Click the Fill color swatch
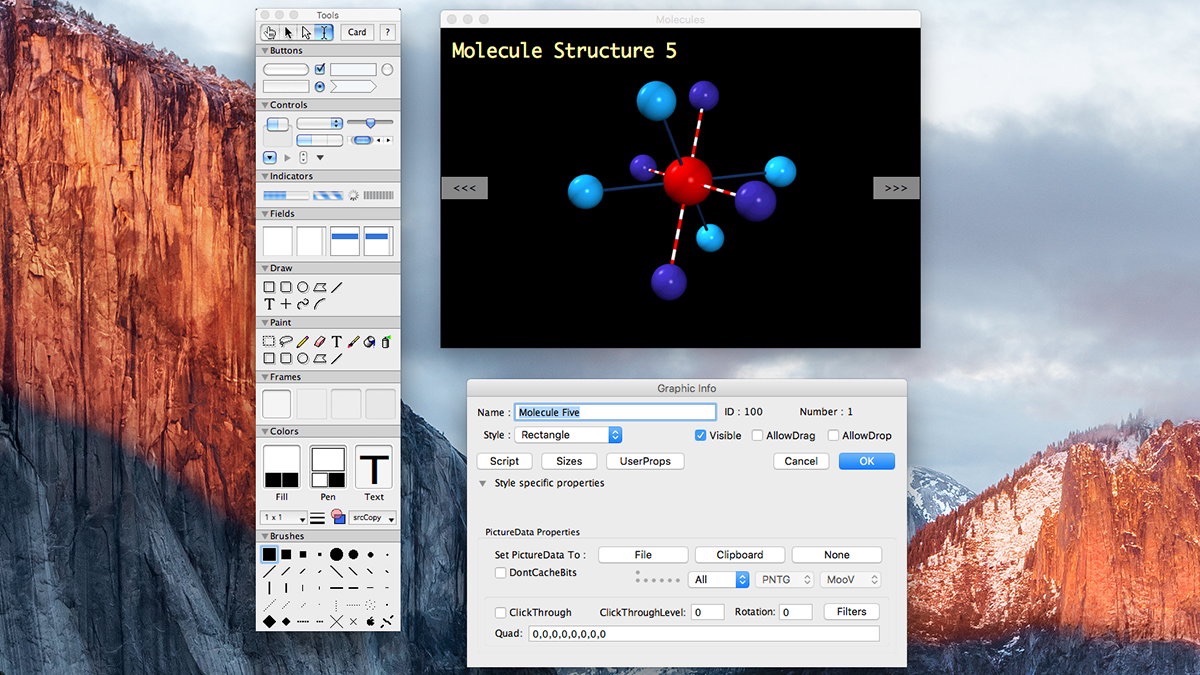The image size is (1200, 675). coord(281,467)
